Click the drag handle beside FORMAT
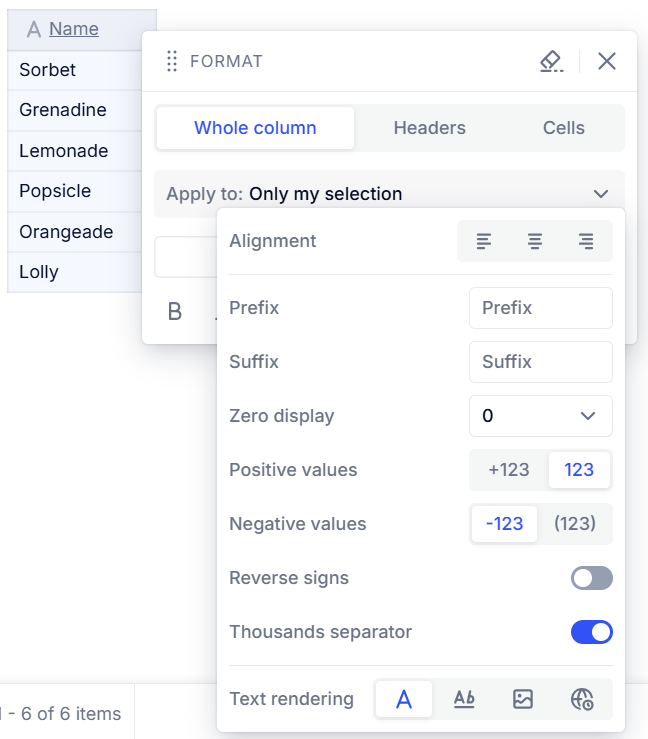648x739 pixels. pyautogui.click(x=172, y=61)
